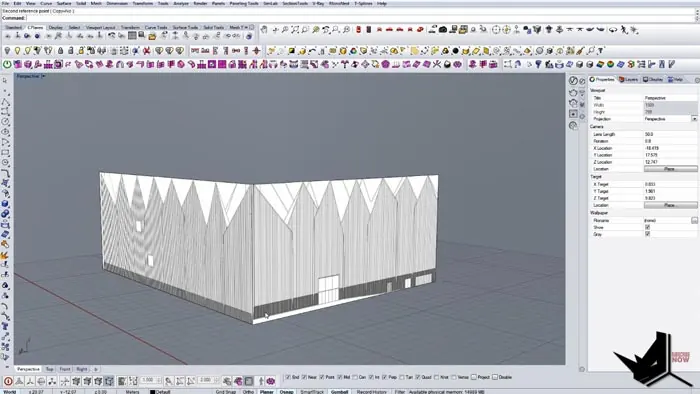Switch to the Layers panel tab

pos(629,79)
